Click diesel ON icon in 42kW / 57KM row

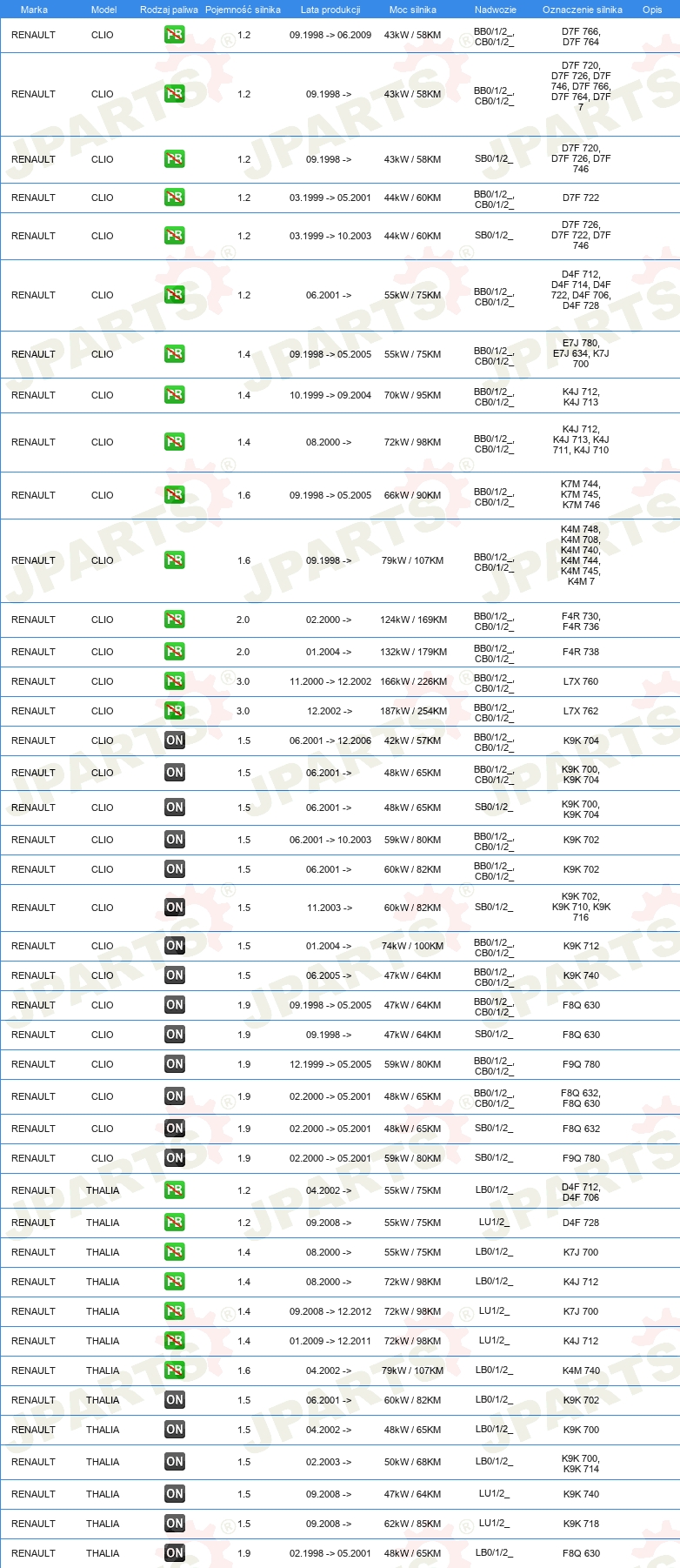(175, 740)
